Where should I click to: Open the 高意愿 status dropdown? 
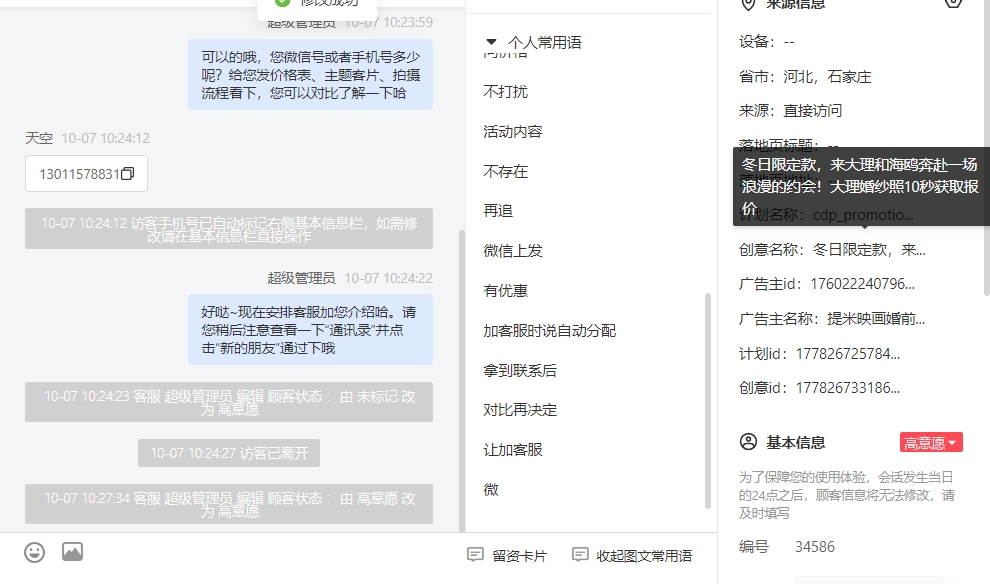click(931, 443)
